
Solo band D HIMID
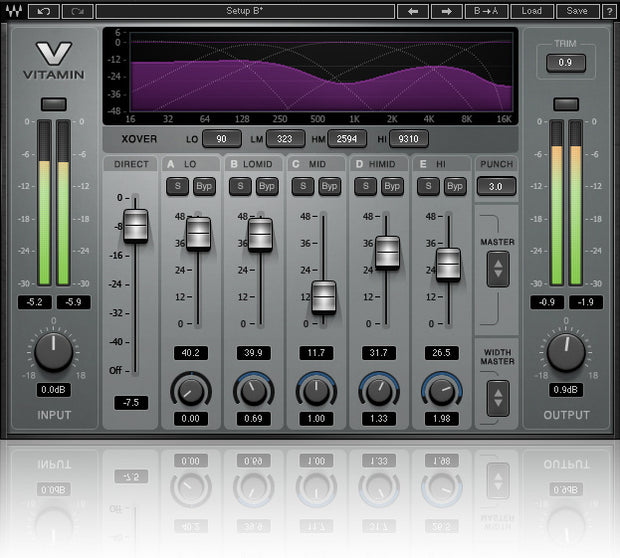365,186
